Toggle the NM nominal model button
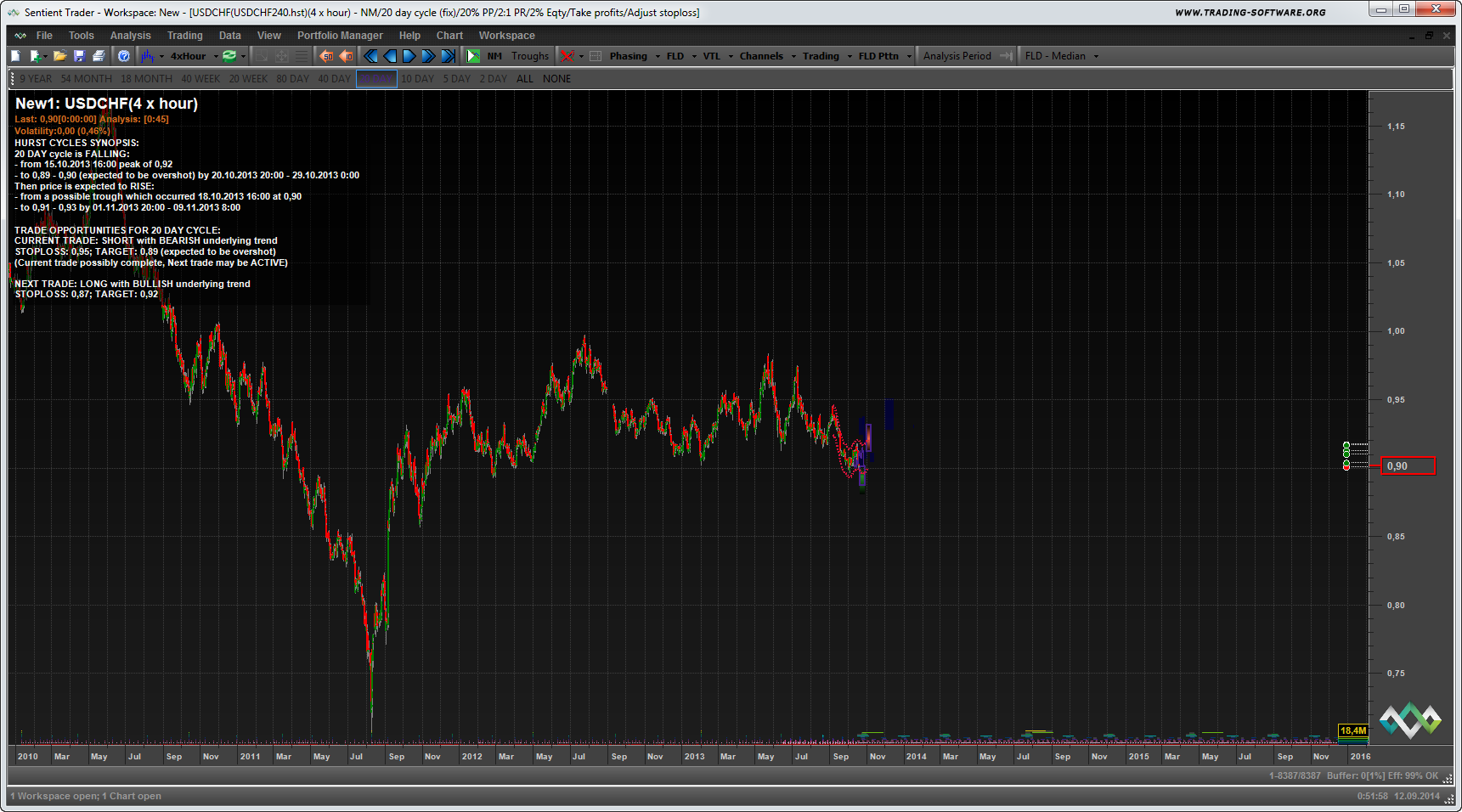The height and width of the screenshot is (812, 1462). (x=494, y=56)
